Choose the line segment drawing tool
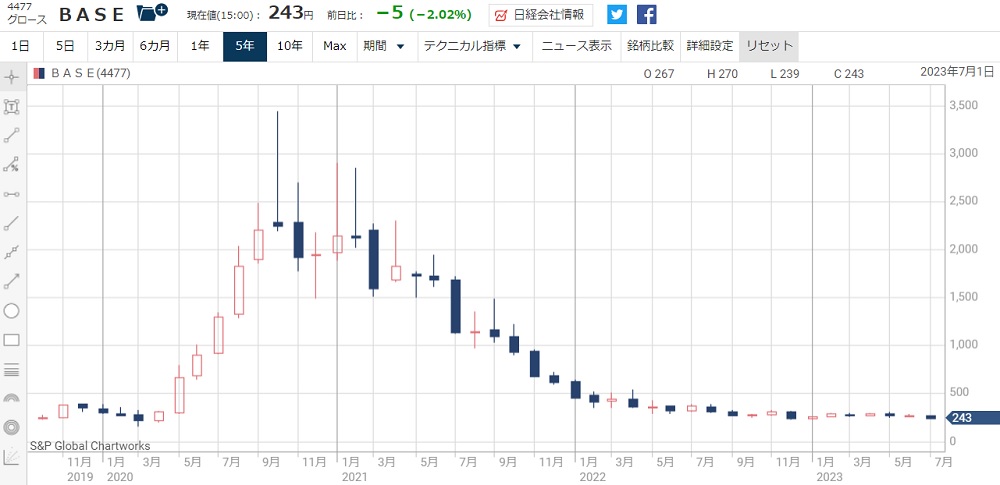The width and height of the screenshot is (1000, 485). (12, 135)
